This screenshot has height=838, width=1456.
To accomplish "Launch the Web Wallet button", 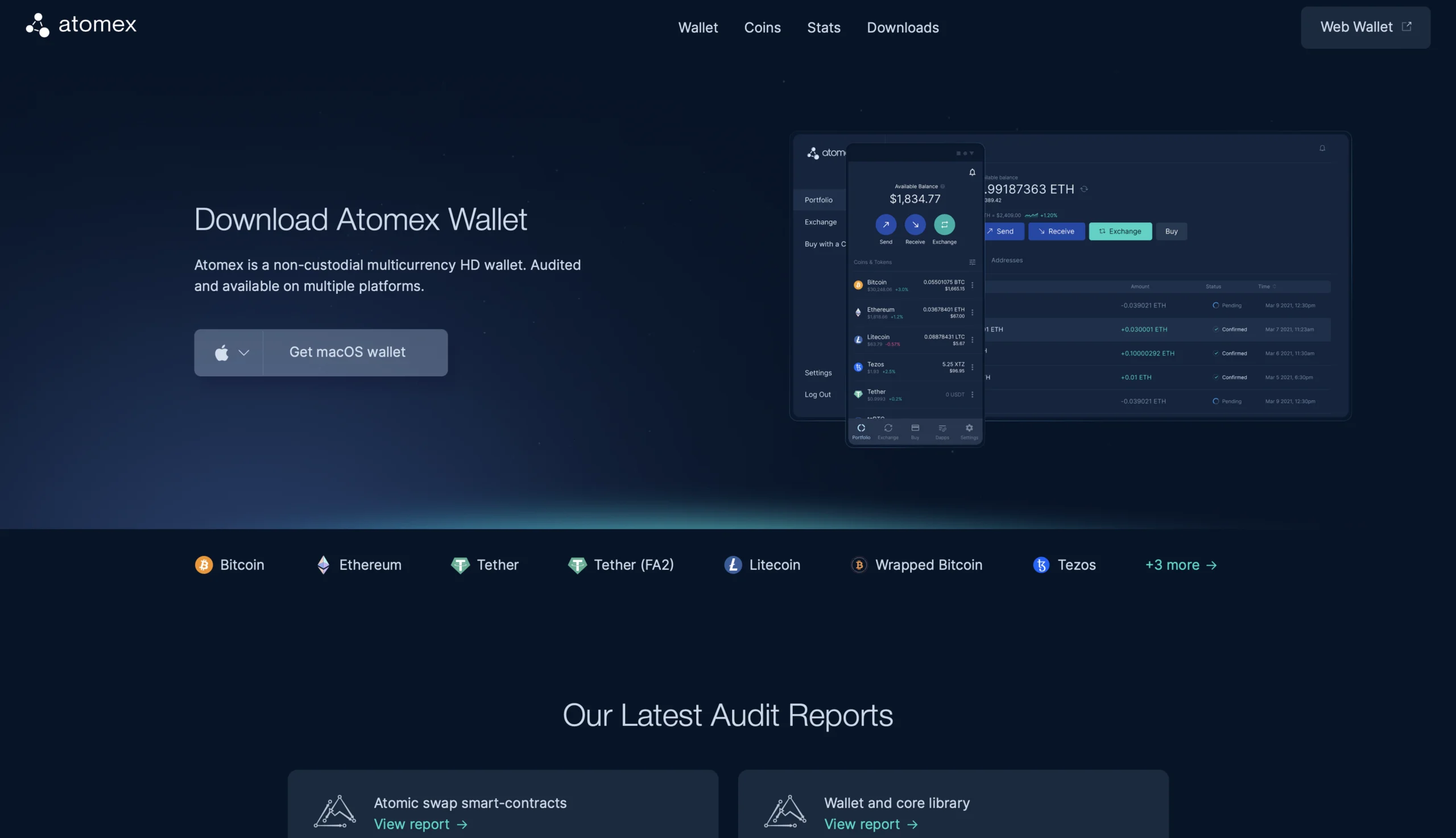I will click(x=1365, y=28).
